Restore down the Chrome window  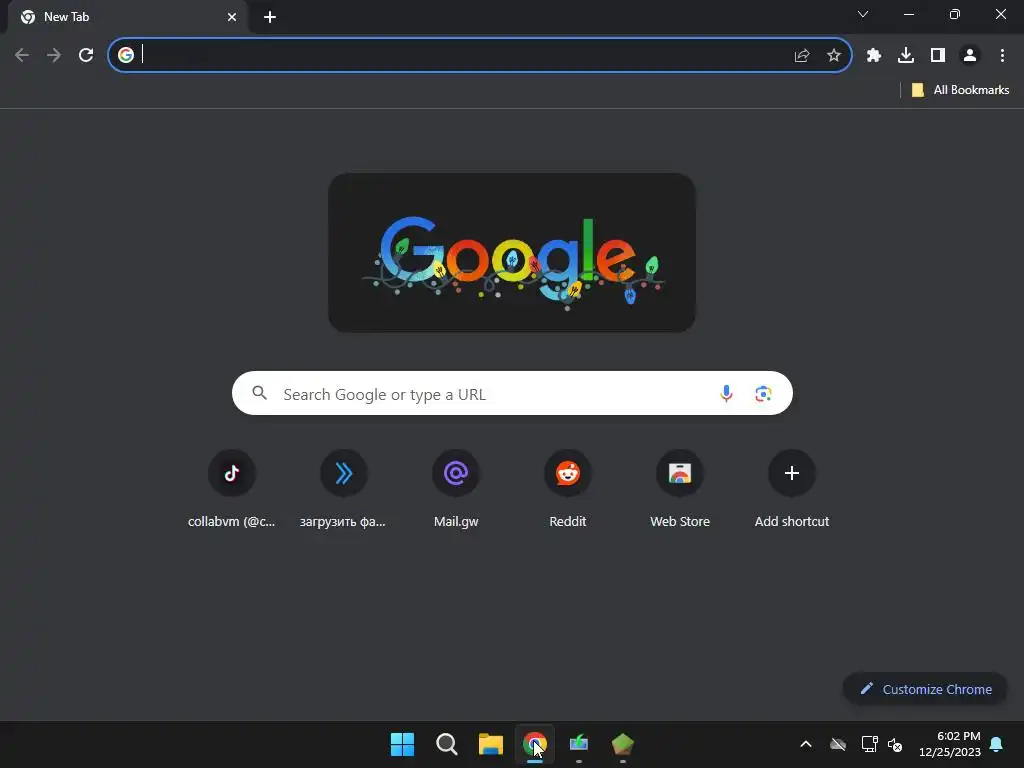(955, 14)
